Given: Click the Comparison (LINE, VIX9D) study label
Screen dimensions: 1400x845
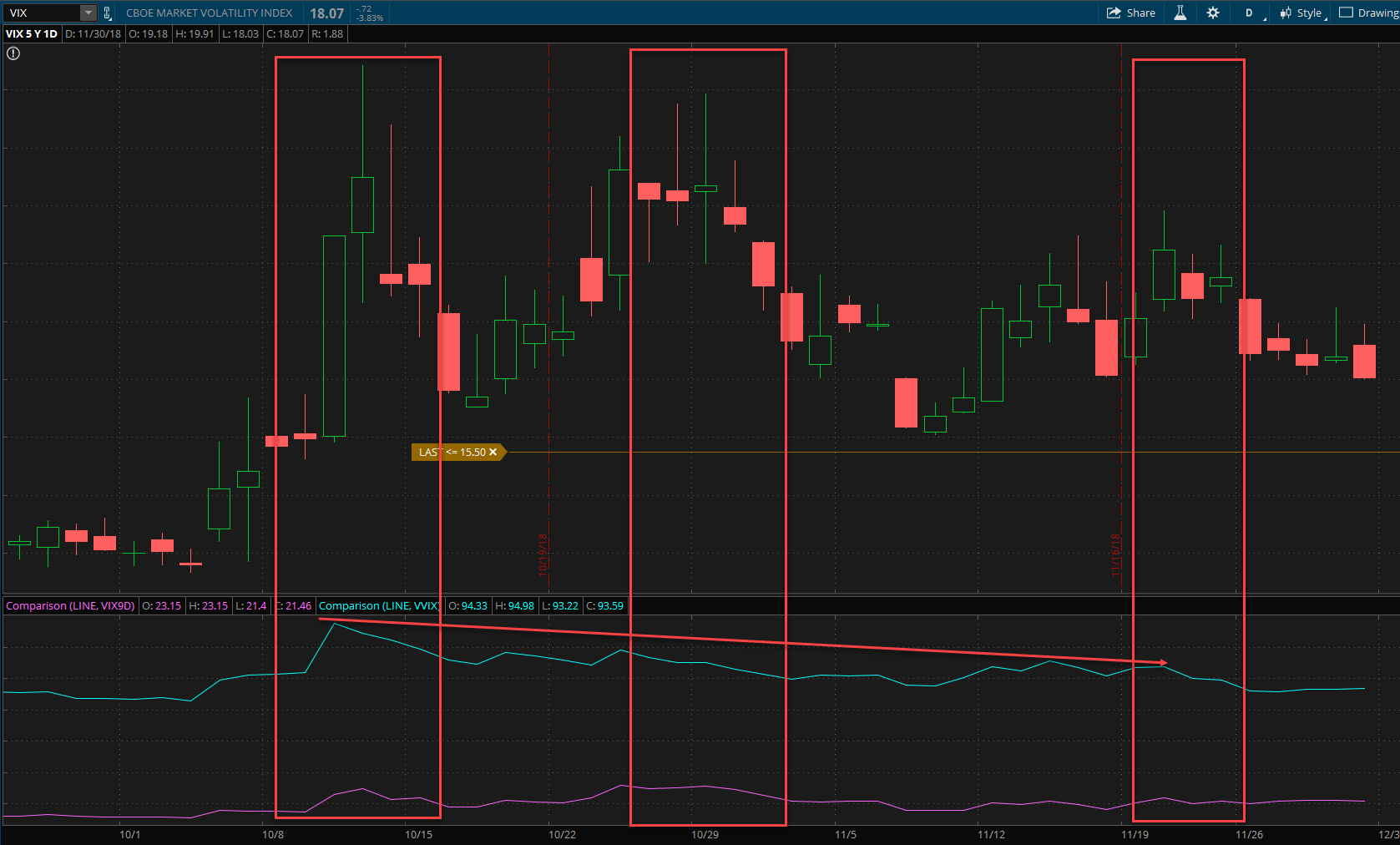Looking at the screenshot, I should [x=70, y=606].
